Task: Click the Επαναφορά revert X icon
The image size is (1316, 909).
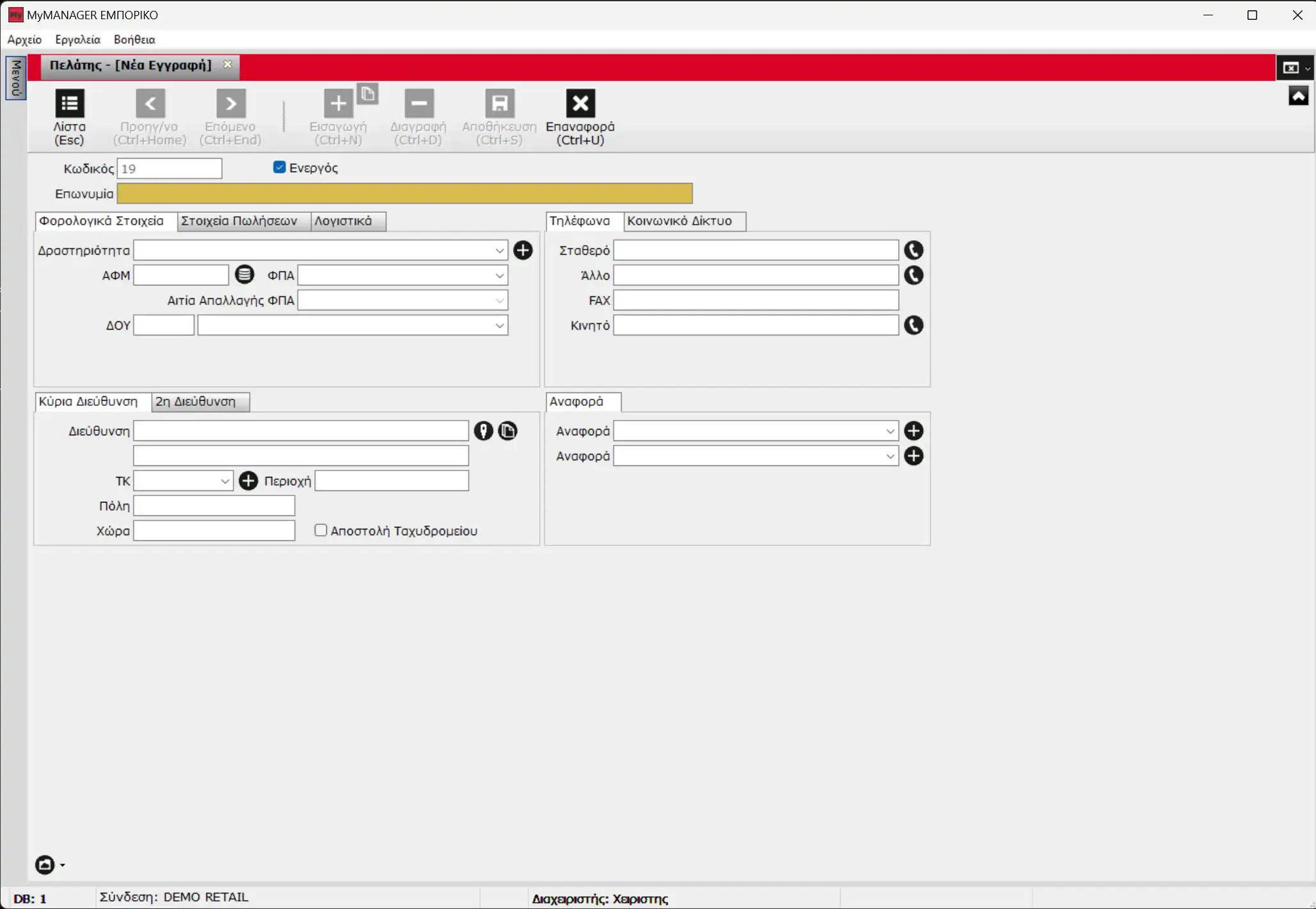Action: 580,104
